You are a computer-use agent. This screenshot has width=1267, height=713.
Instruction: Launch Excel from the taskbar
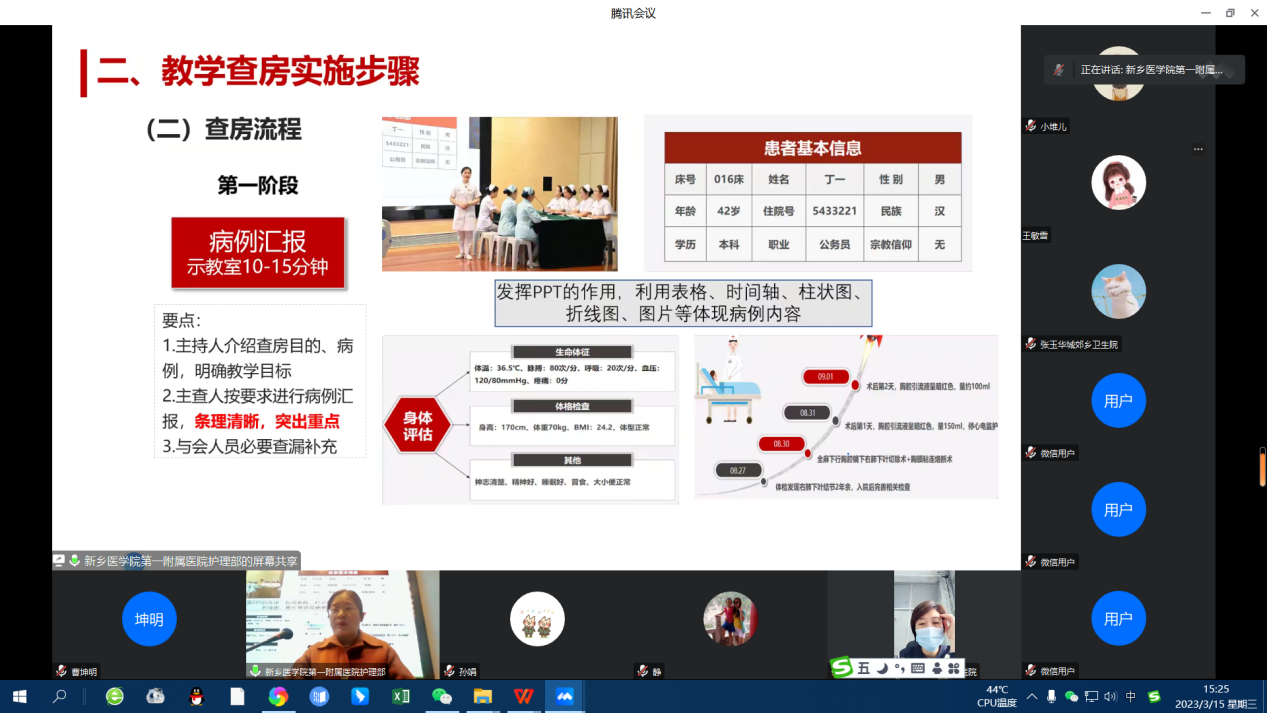point(400,696)
